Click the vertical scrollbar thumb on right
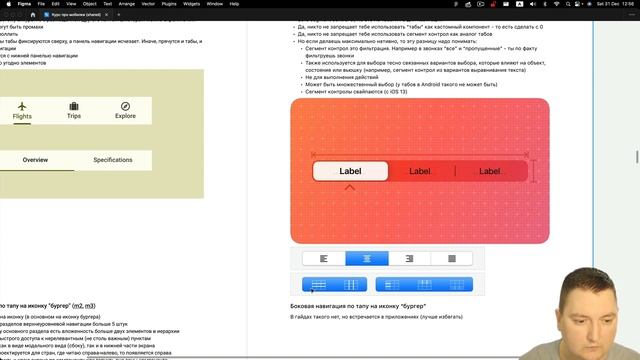Viewport: 640px width, 360px height. [x=637, y=157]
